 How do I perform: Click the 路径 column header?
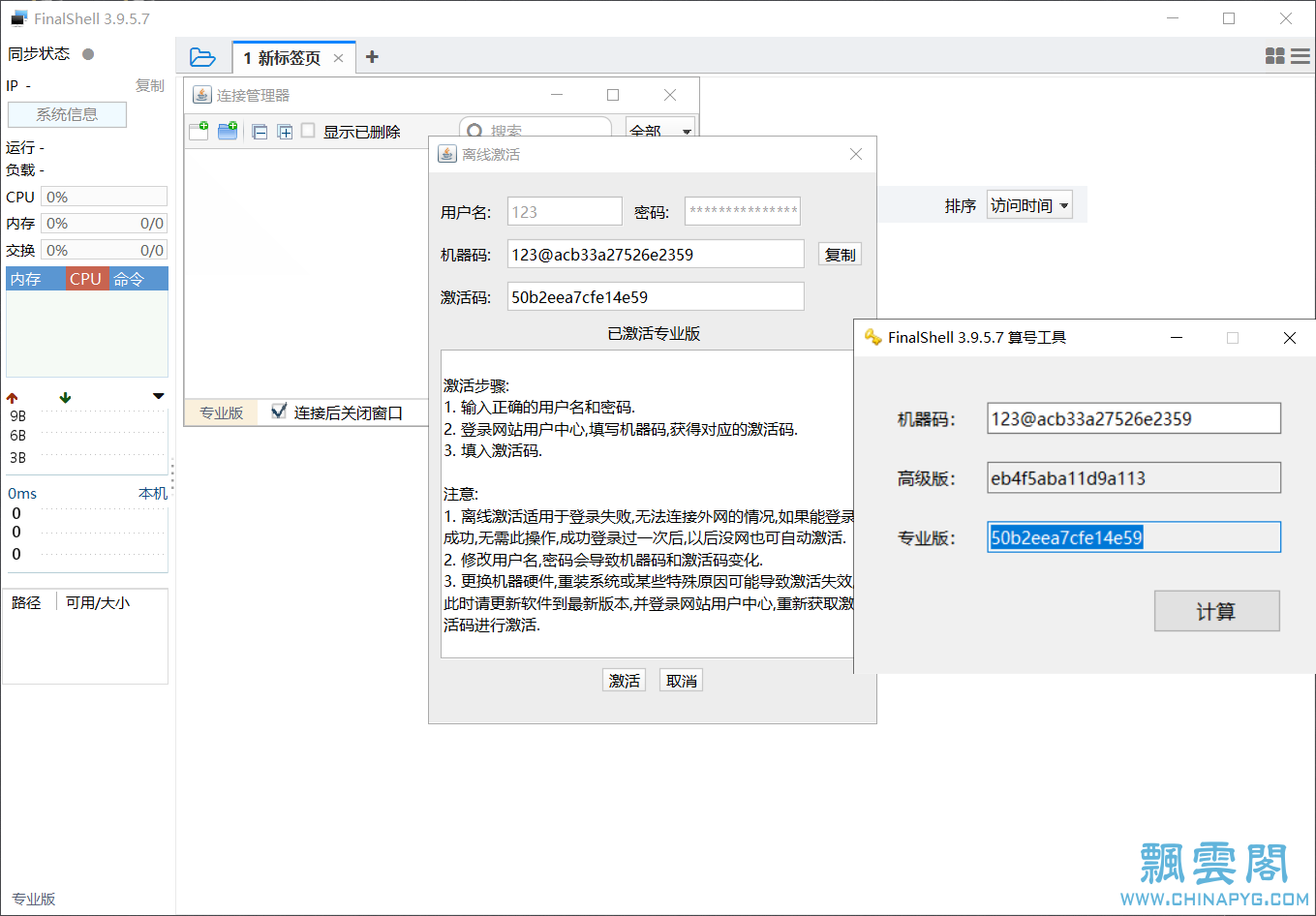[x=26, y=602]
